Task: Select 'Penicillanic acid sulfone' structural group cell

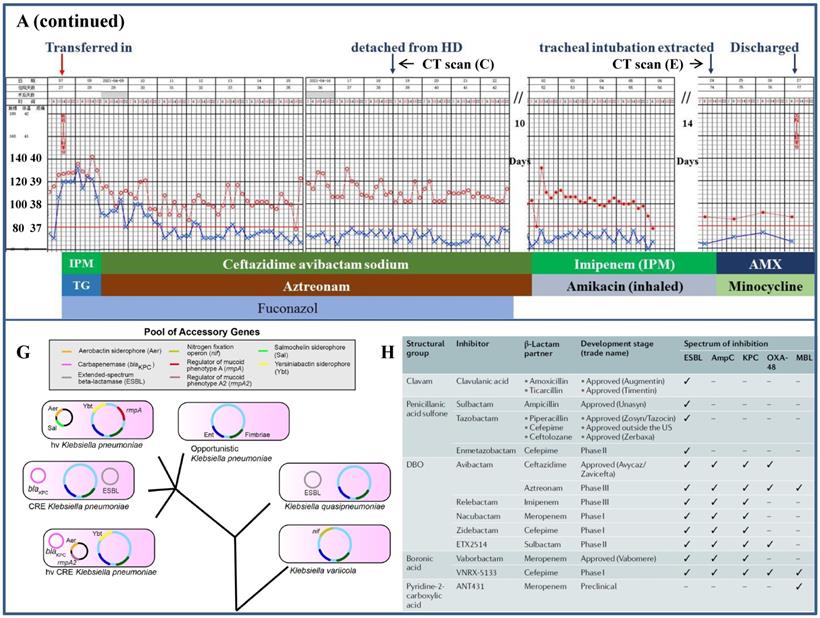Action: 427,409
